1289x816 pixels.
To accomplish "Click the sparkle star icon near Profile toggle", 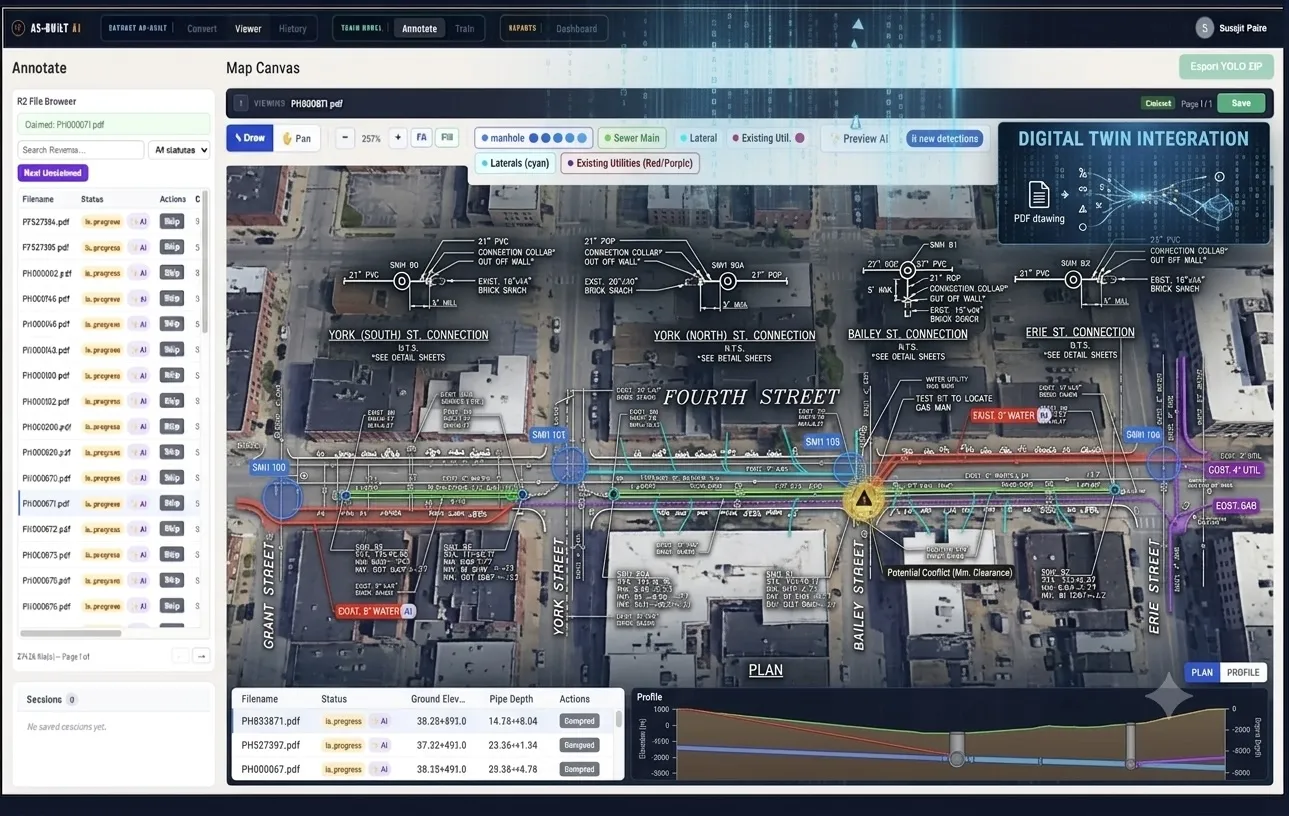I will 1169,698.
